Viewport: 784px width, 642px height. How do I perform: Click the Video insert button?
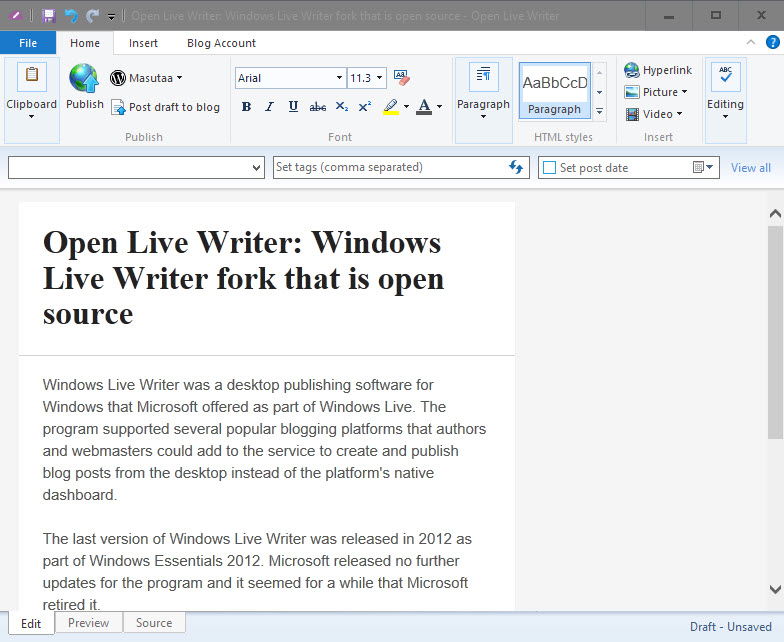point(654,114)
